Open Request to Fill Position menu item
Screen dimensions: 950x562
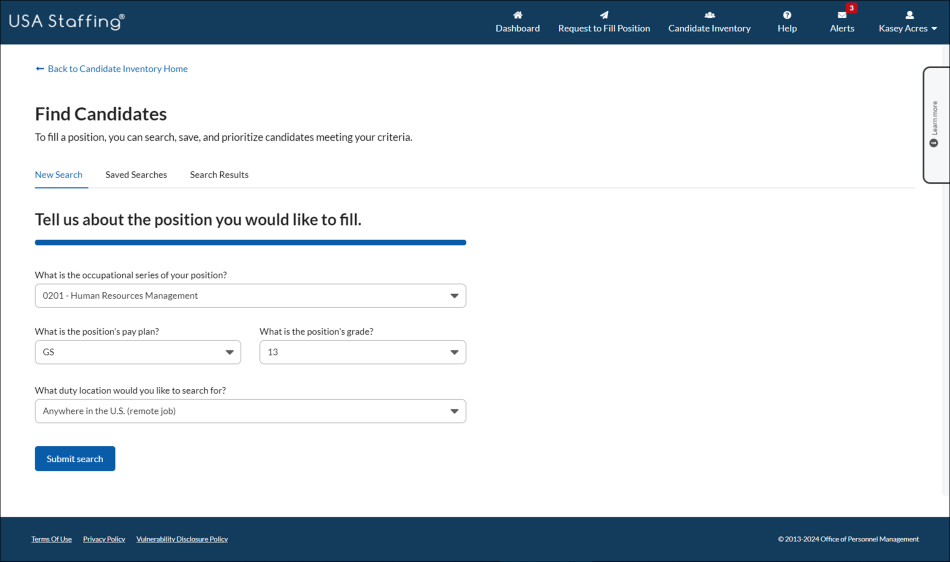(x=604, y=28)
